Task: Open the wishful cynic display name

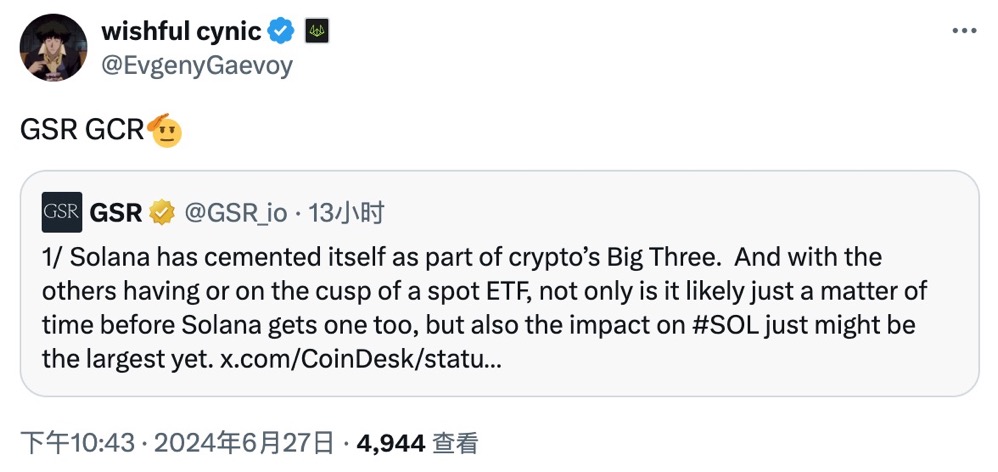Action: point(181,31)
